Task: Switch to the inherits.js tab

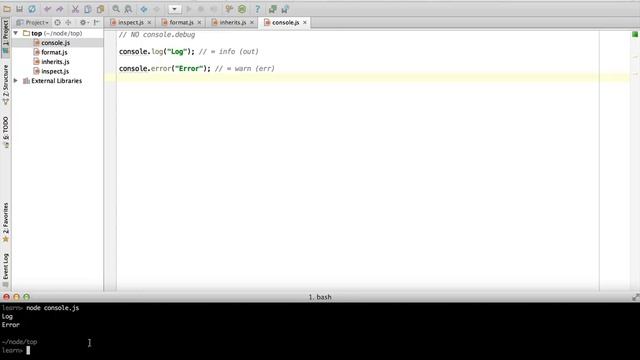Action: click(x=233, y=22)
